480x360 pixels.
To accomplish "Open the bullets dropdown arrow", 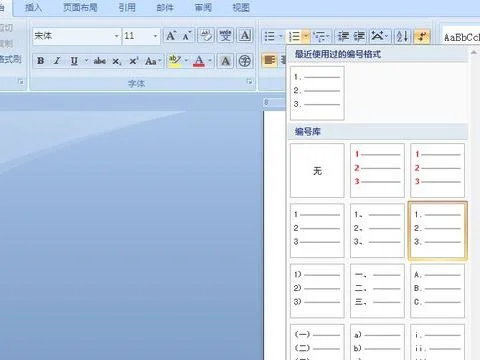I will tap(280, 36).
